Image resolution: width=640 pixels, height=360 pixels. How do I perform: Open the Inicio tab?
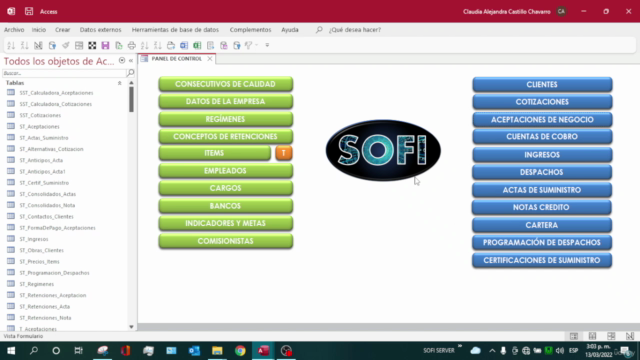39,30
